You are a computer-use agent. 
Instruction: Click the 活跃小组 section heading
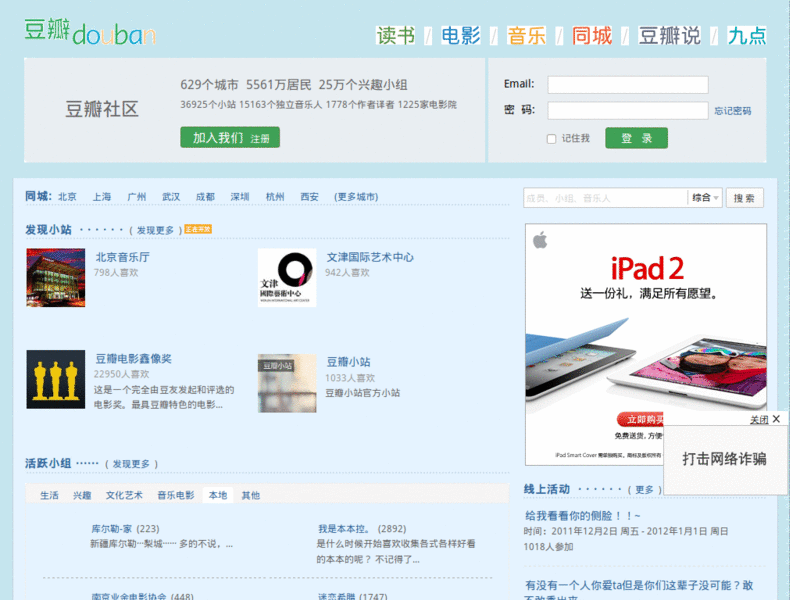[x=48, y=464]
